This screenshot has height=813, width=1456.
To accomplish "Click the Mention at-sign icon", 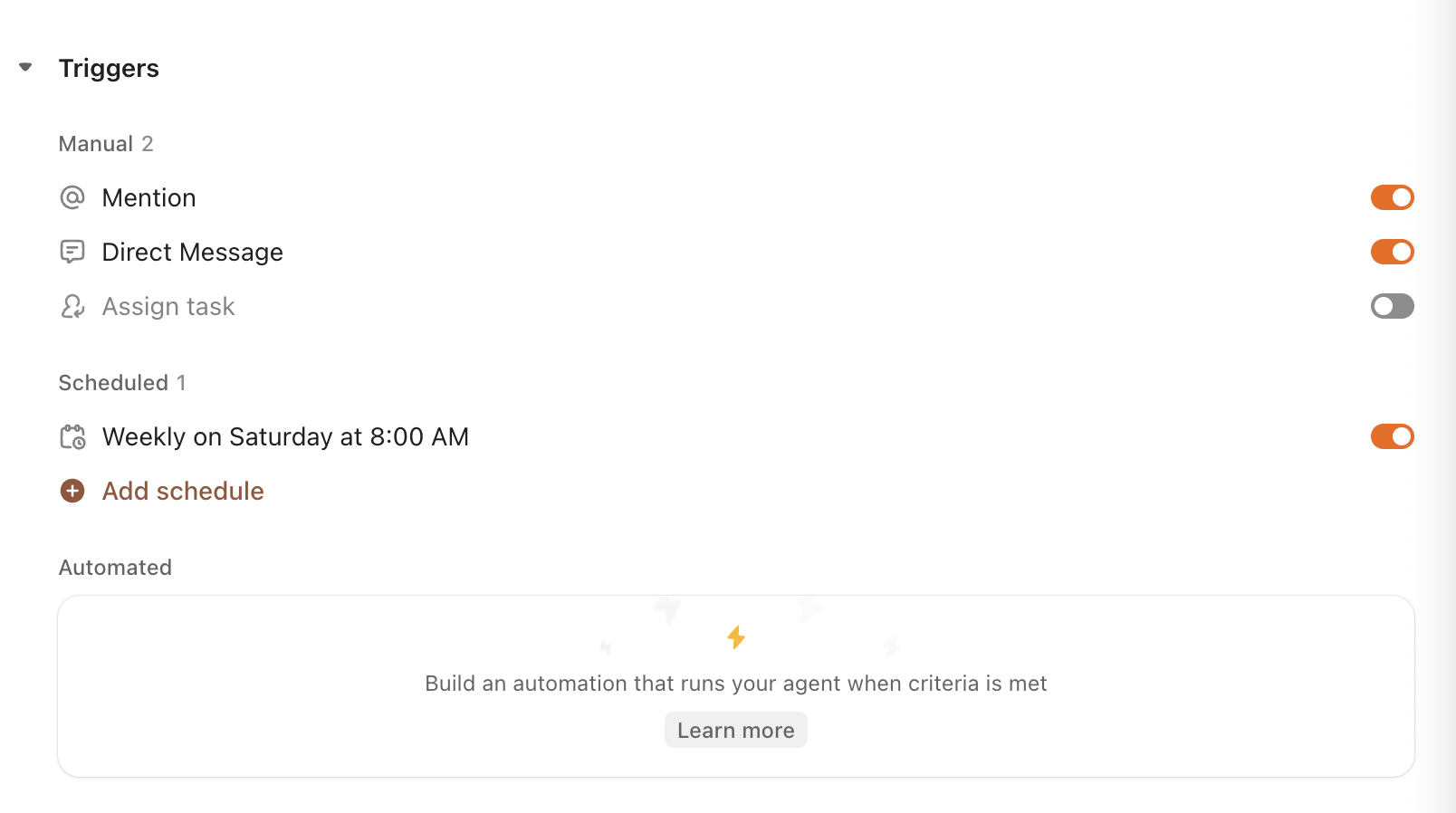I will [72, 197].
